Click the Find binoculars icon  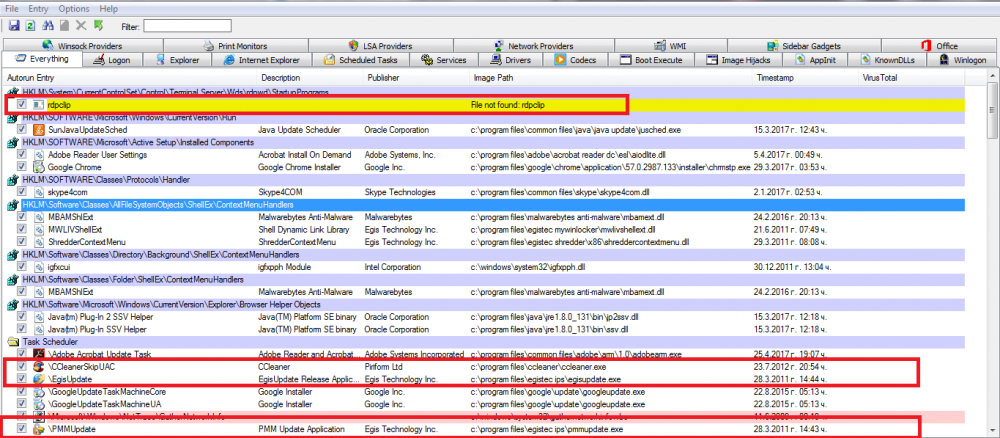[x=47, y=26]
